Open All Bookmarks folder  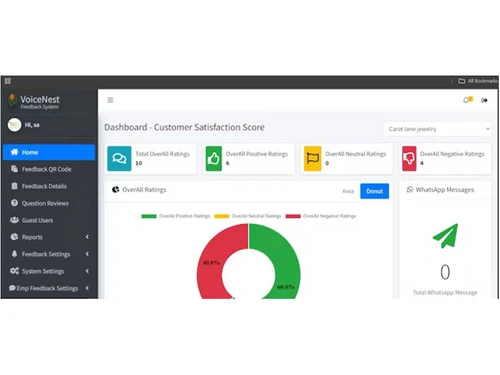tap(478, 81)
